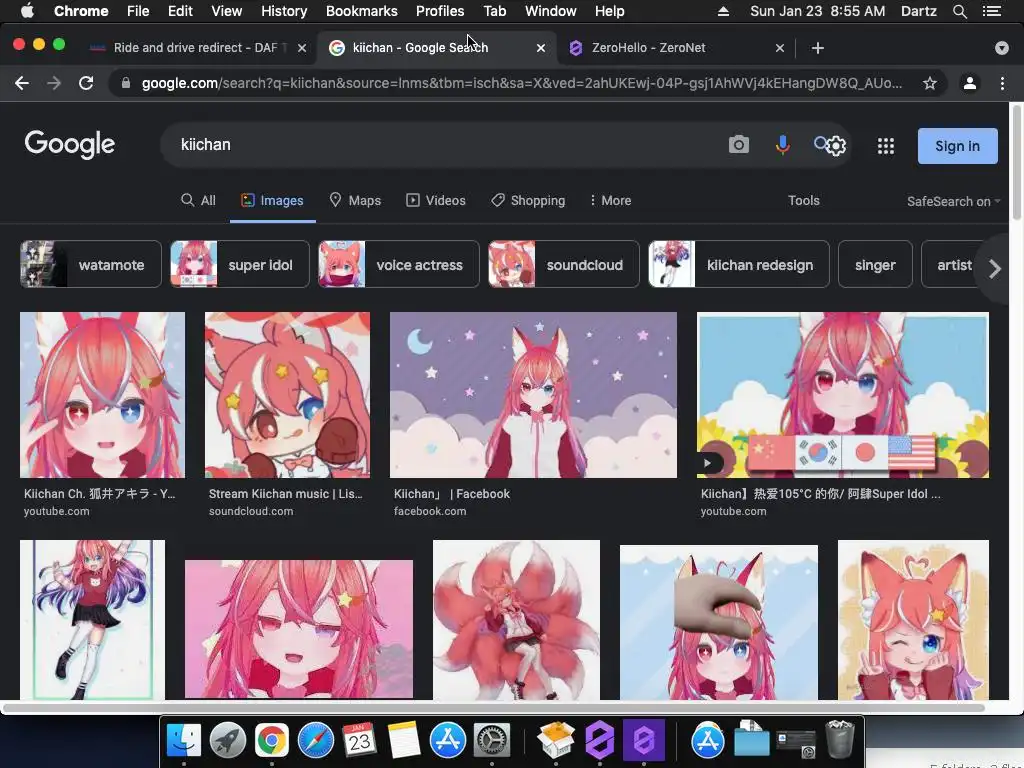The image size is (1024, 768).
Task: Close the Ride and drive redirect tab
Action: [302, 48]
